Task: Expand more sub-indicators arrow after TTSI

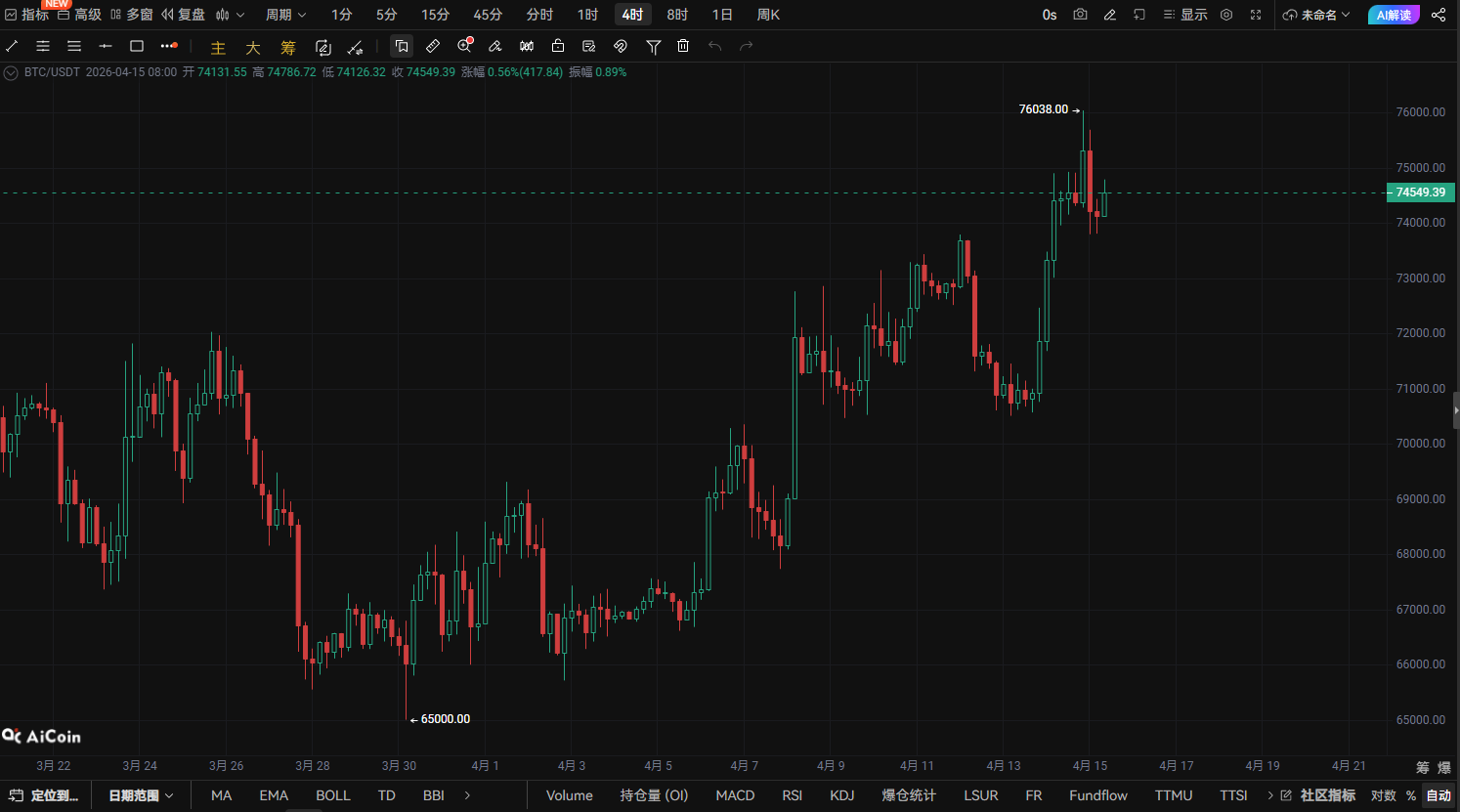Action: pyautogui.click(x=1270, y=795)
